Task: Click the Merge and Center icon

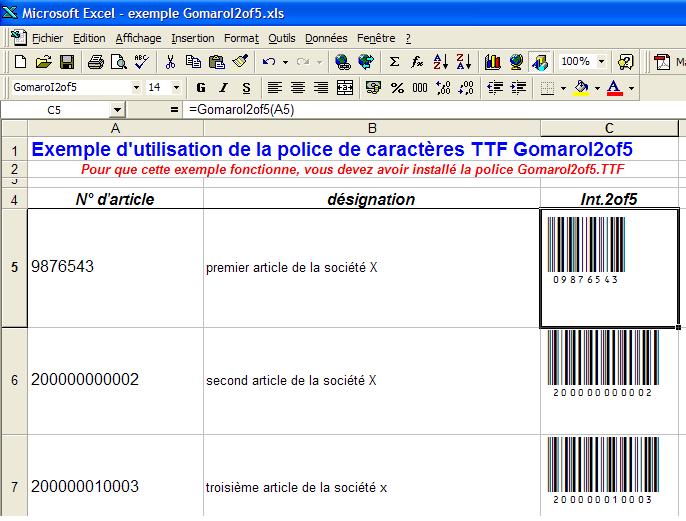Action: coord(345,88)
